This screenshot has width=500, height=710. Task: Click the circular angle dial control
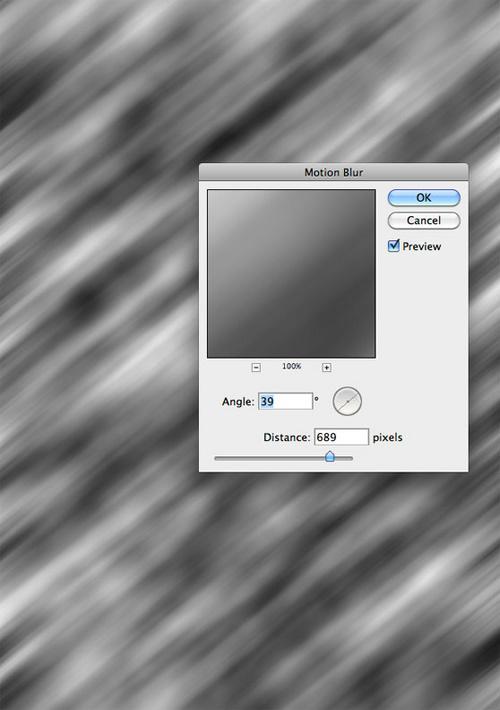(x=347, y=401)
